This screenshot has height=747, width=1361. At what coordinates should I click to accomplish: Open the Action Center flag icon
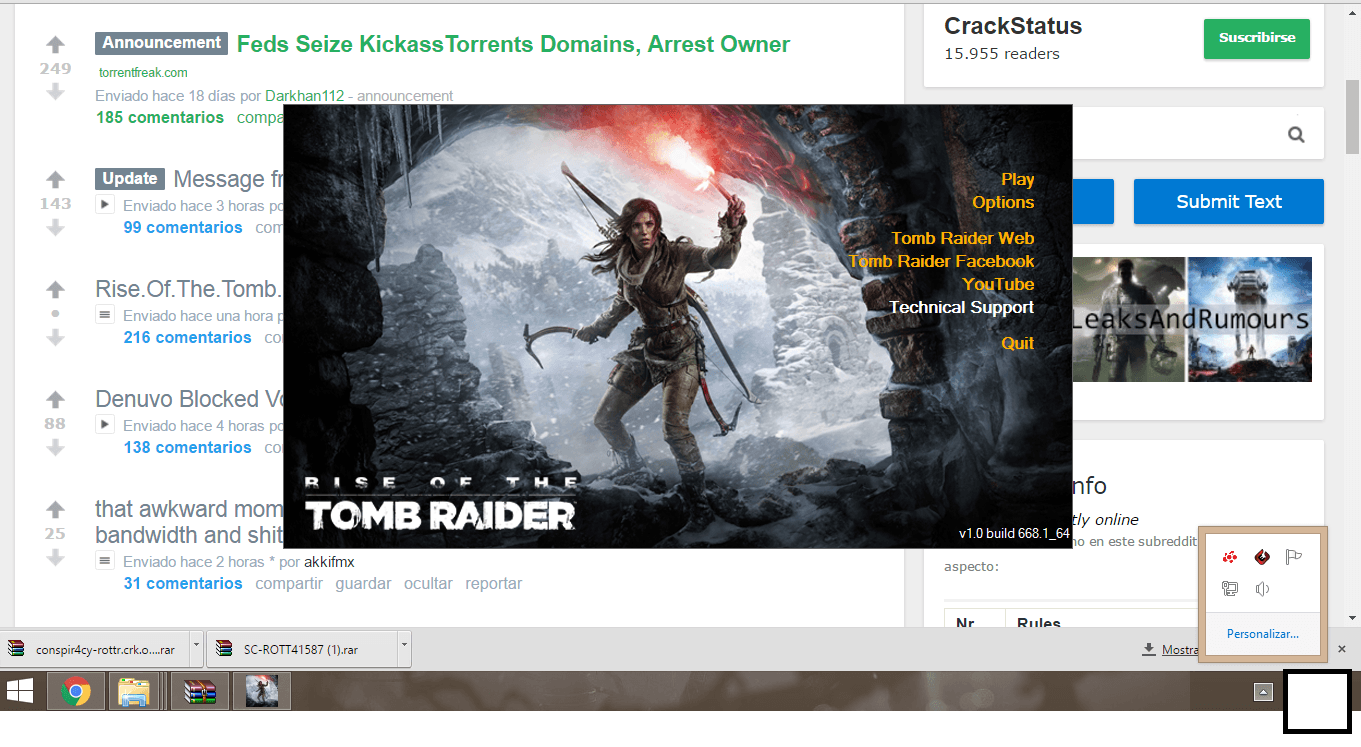point(1293,557)
